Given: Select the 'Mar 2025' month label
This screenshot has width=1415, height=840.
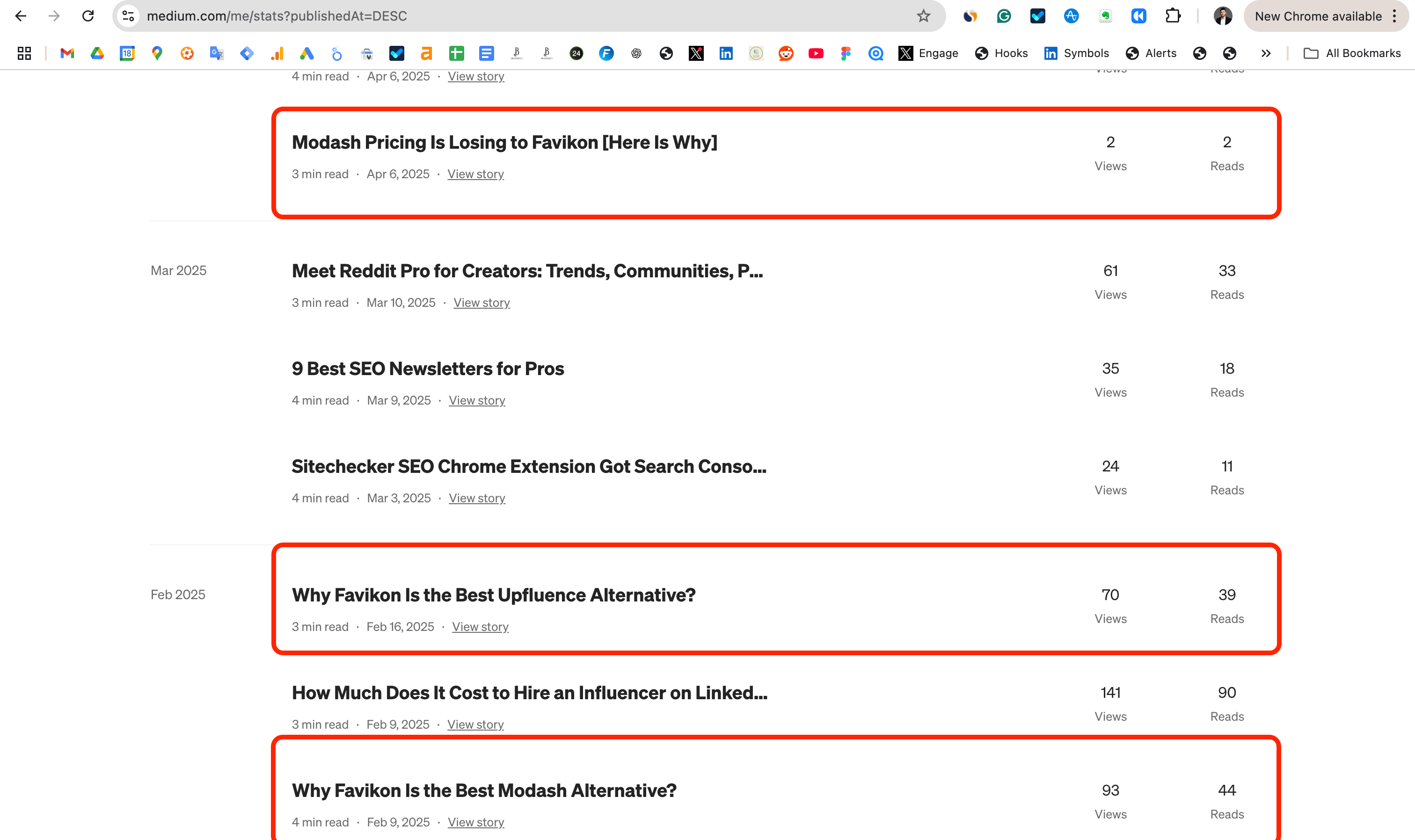Looking at the screenshot, I should 178,270.
